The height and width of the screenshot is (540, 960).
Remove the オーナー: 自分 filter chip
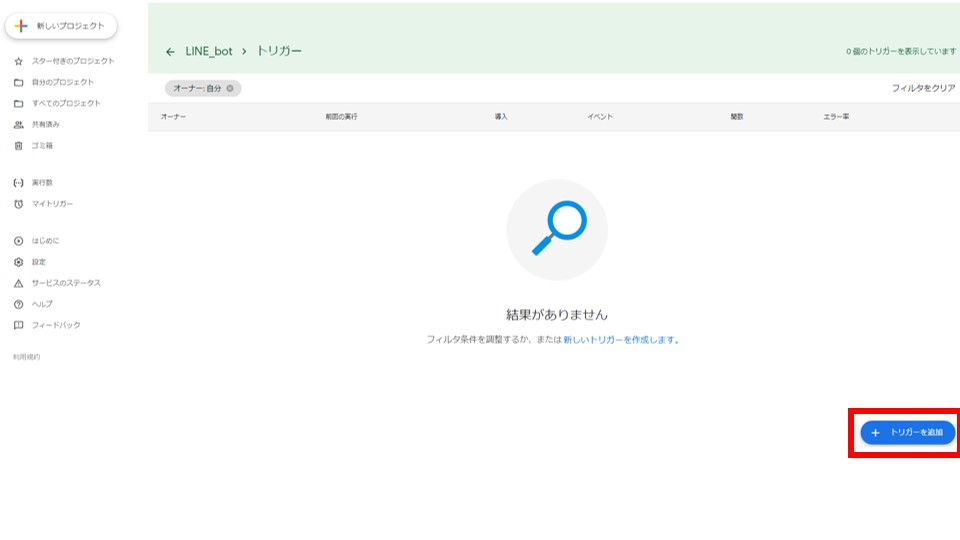click(x=230, y=88)
